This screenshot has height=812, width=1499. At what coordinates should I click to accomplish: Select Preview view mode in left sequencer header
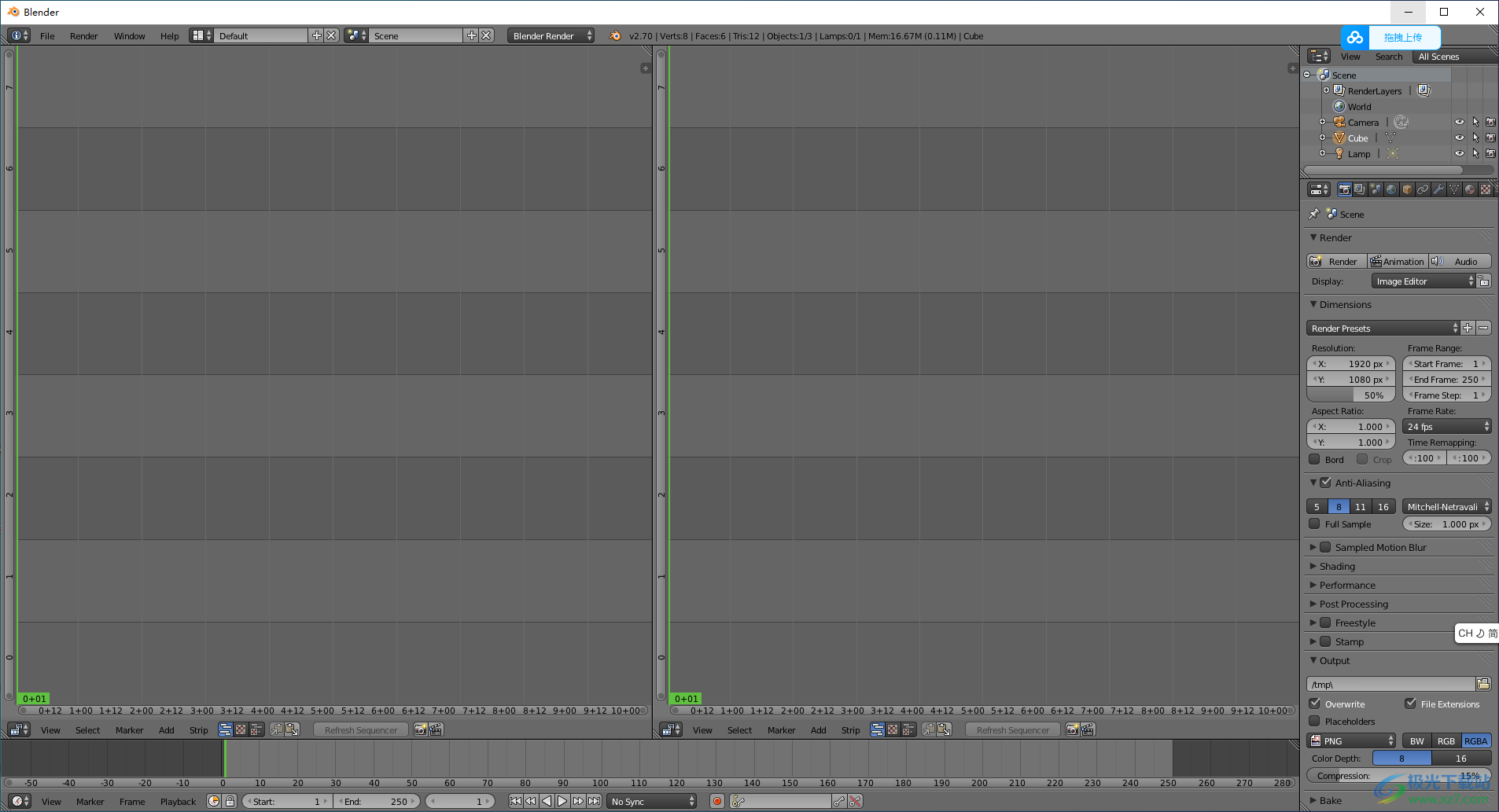point(241,729)
